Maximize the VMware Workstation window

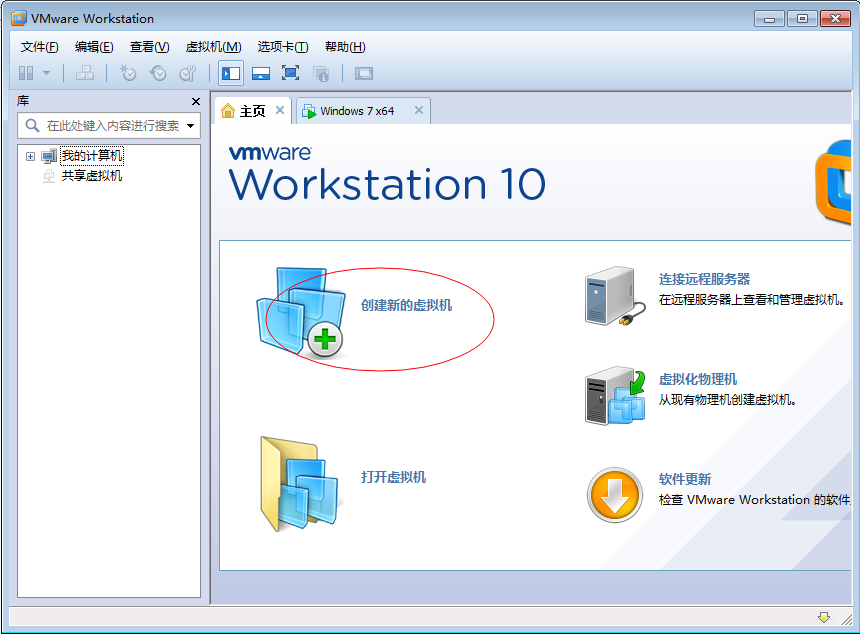pyautogui.click(x=802, y=19)
